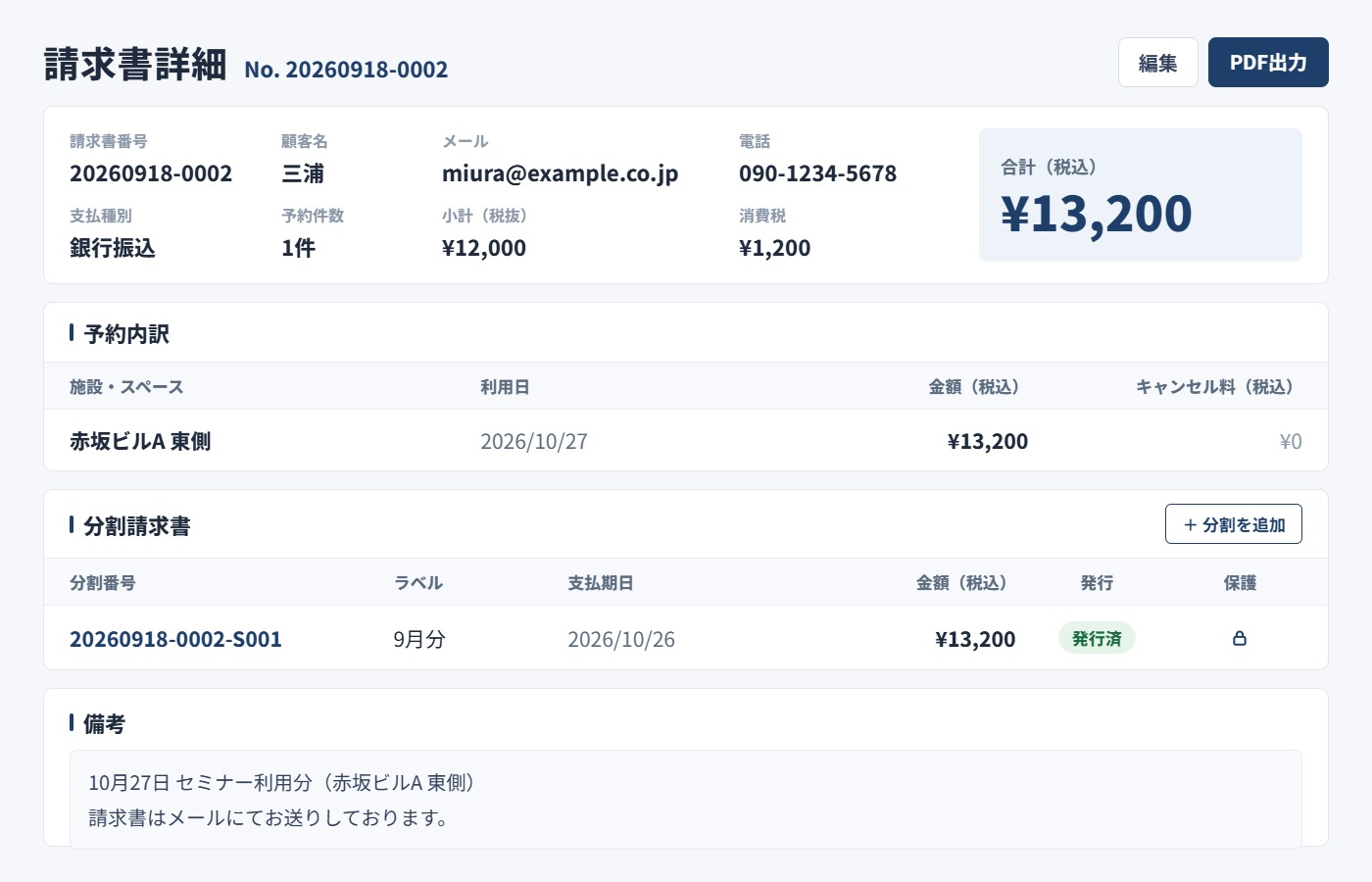Click the 分割番号 column header

coord(103,583)
